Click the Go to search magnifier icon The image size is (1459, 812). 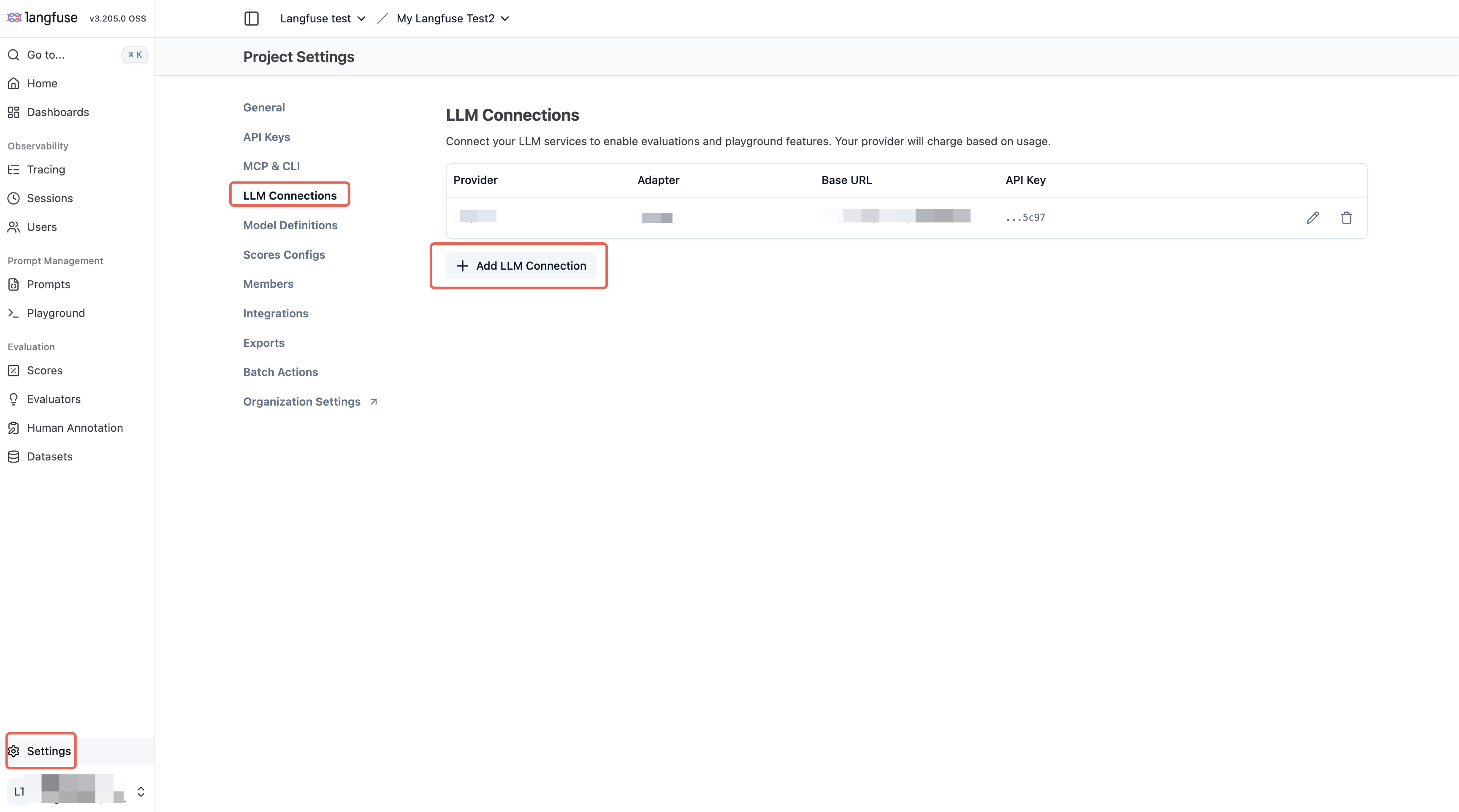[x=14, y=55]
